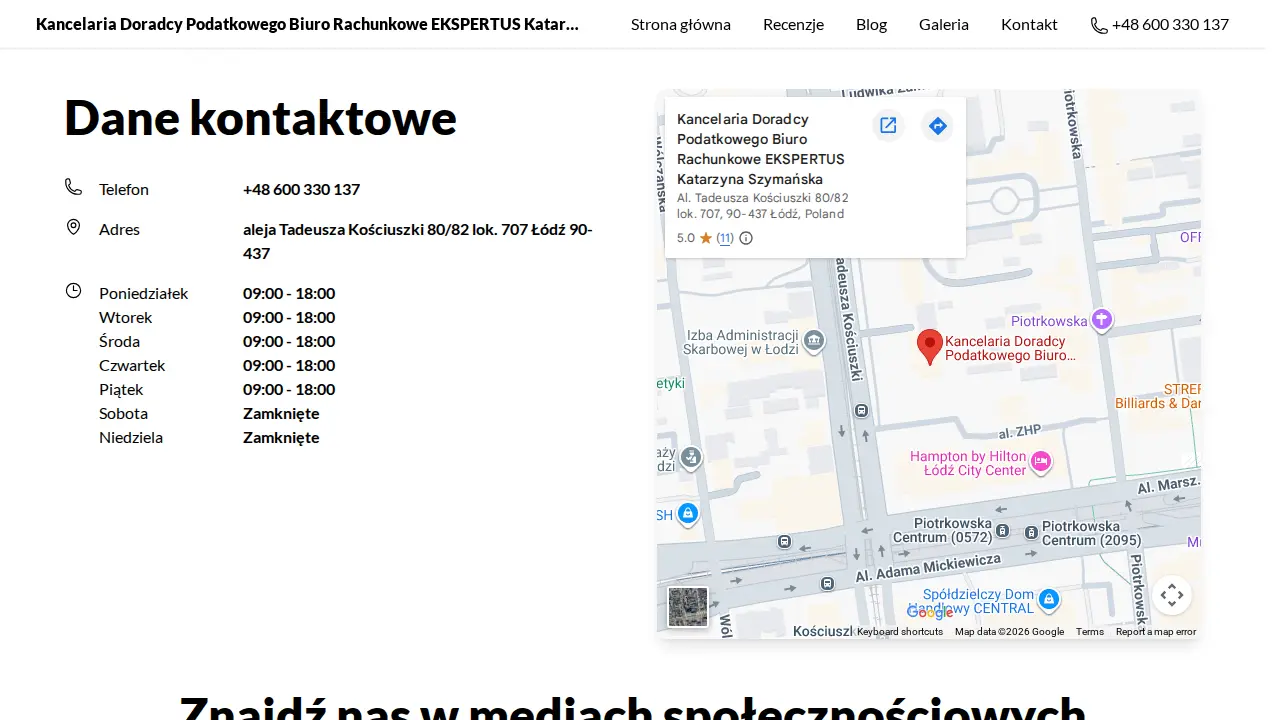Open the Kontakt page
The width and height of the screenshot is (1280, 720).
(x=1029, y=24)
